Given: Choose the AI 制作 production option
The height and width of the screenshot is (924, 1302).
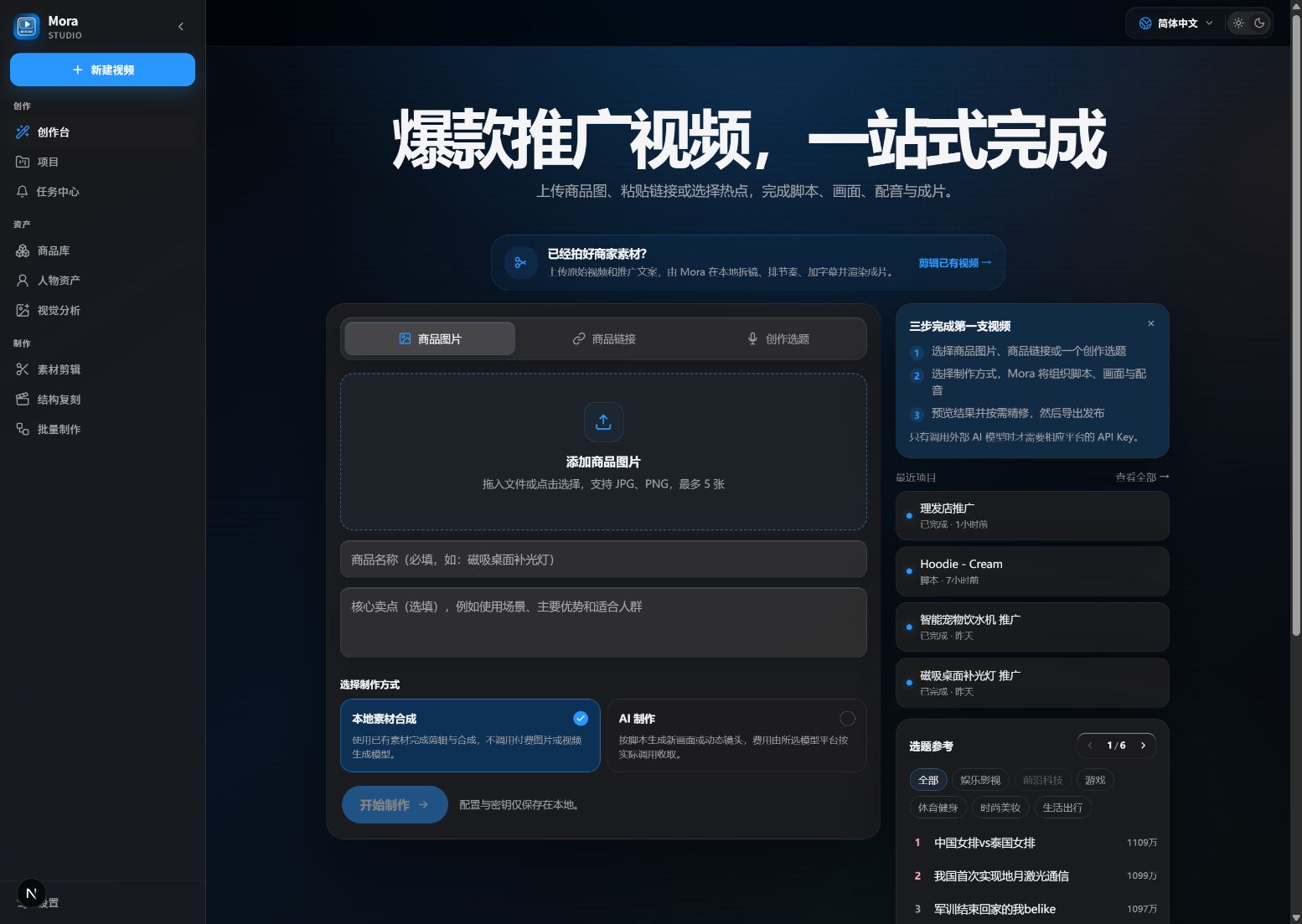Looking at the screenshot, I should (736, 736).
